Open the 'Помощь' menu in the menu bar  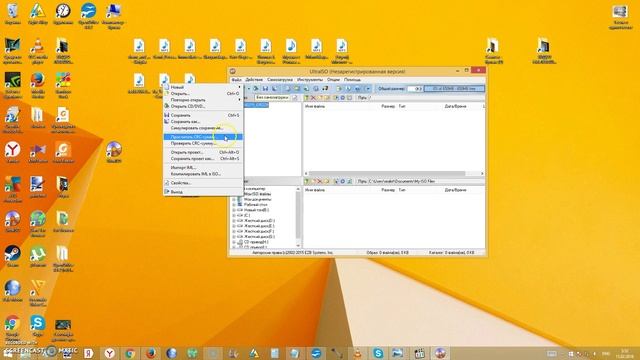pyautogui.click(x=352, y=80)
